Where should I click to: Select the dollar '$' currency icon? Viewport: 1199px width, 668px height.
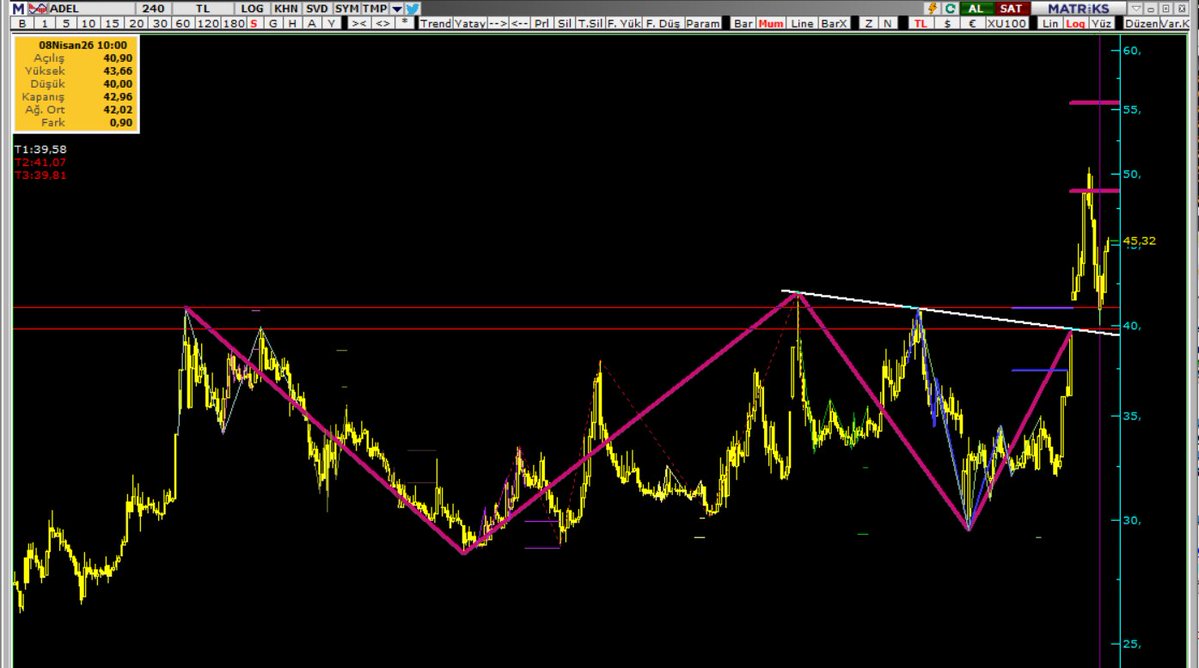point(947,24)
